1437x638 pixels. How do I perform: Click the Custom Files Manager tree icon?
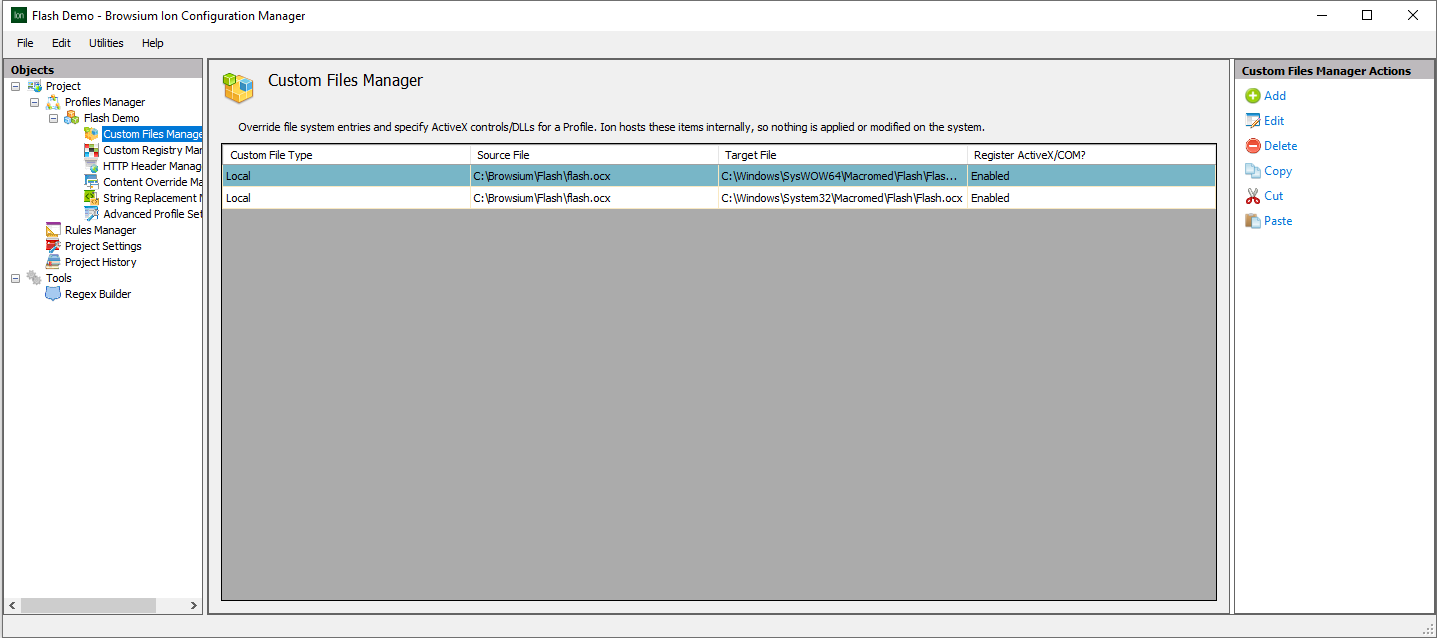91,134
